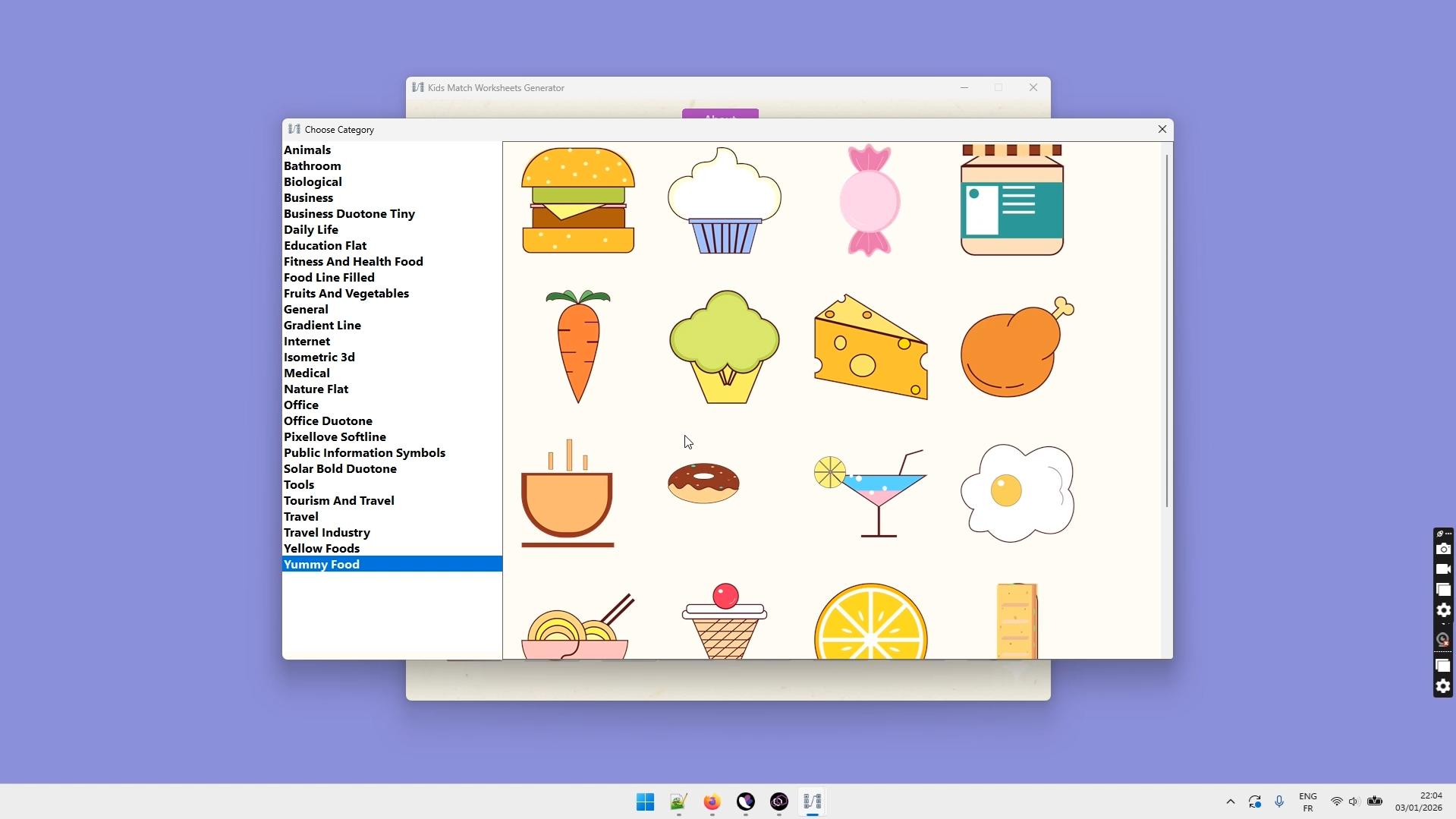Viewport: 1456px width, 819px height.
Task: Select the cocktail glass with lemon icon
Action: (870, 493)
